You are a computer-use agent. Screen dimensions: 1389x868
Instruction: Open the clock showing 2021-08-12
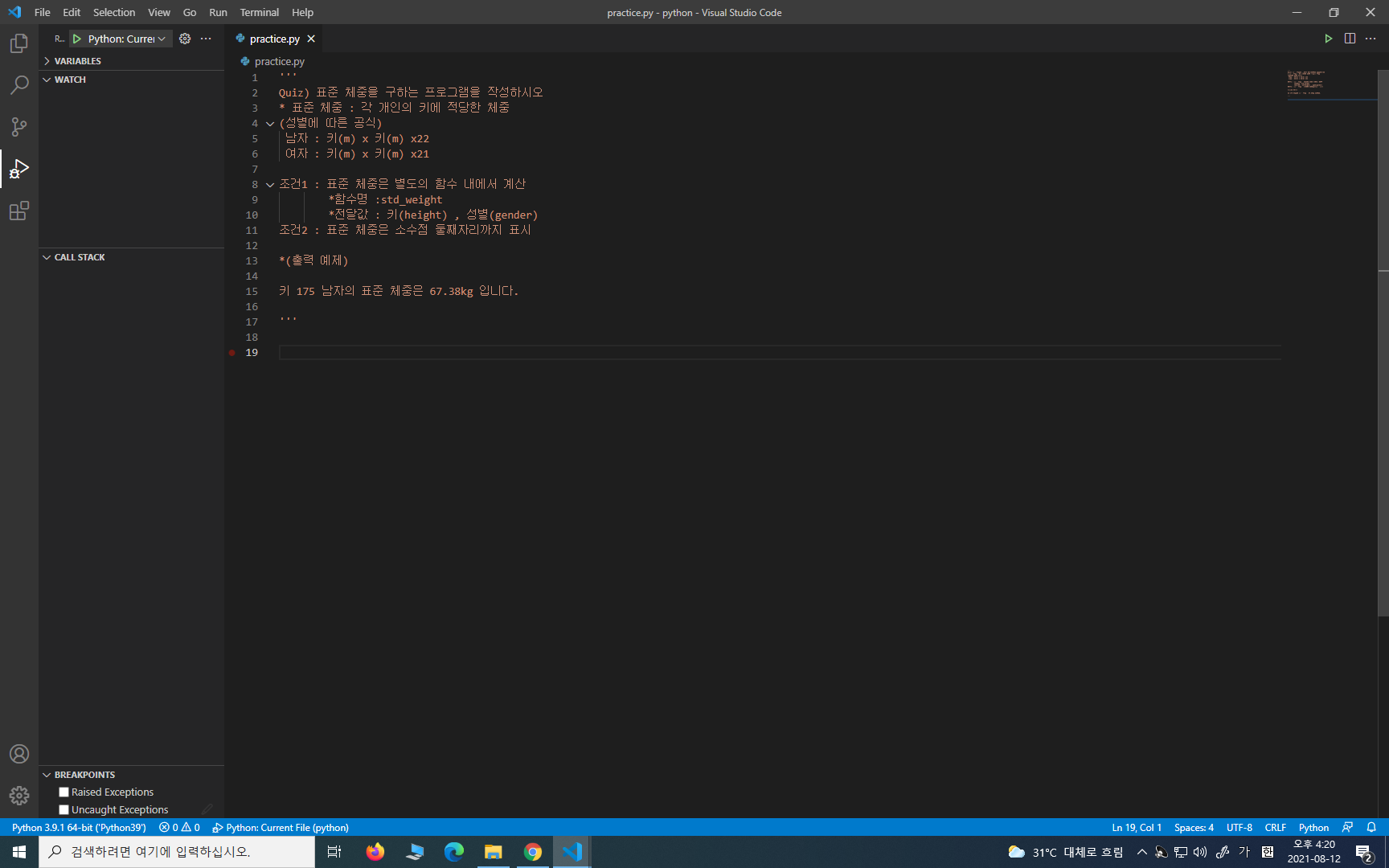(x=1314, y=852)
